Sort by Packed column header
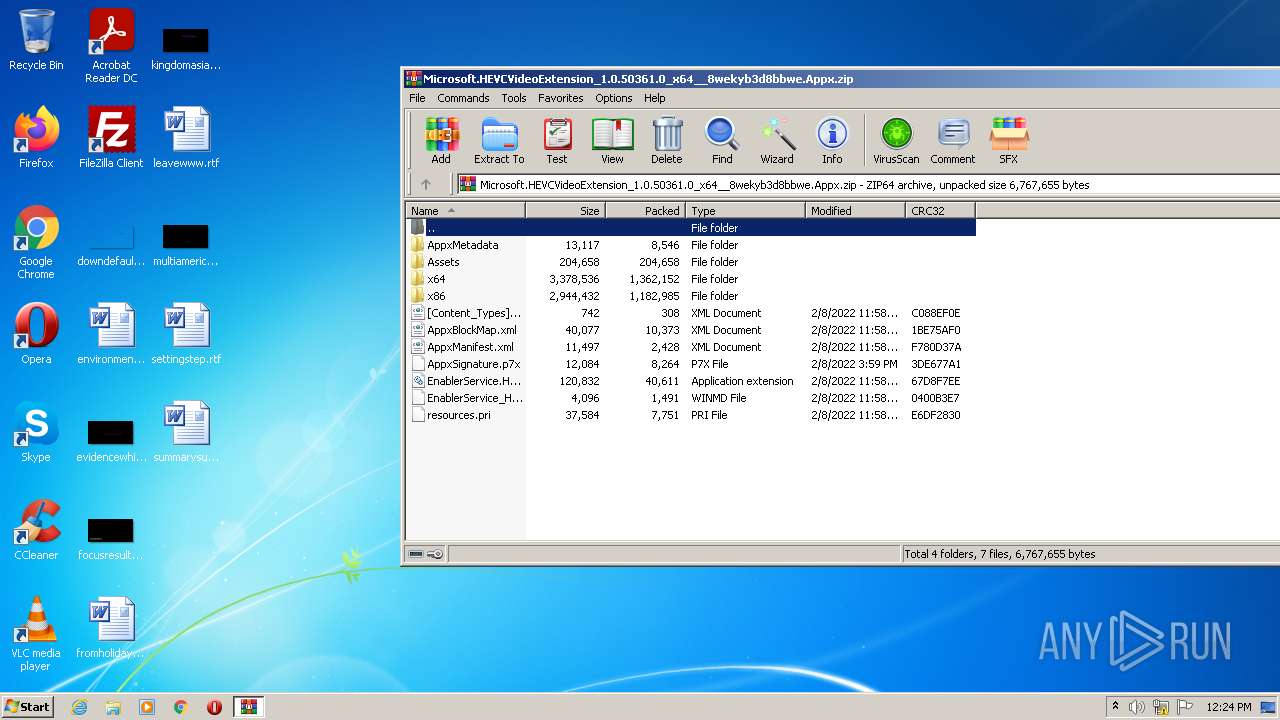 (x=645, y=210)
